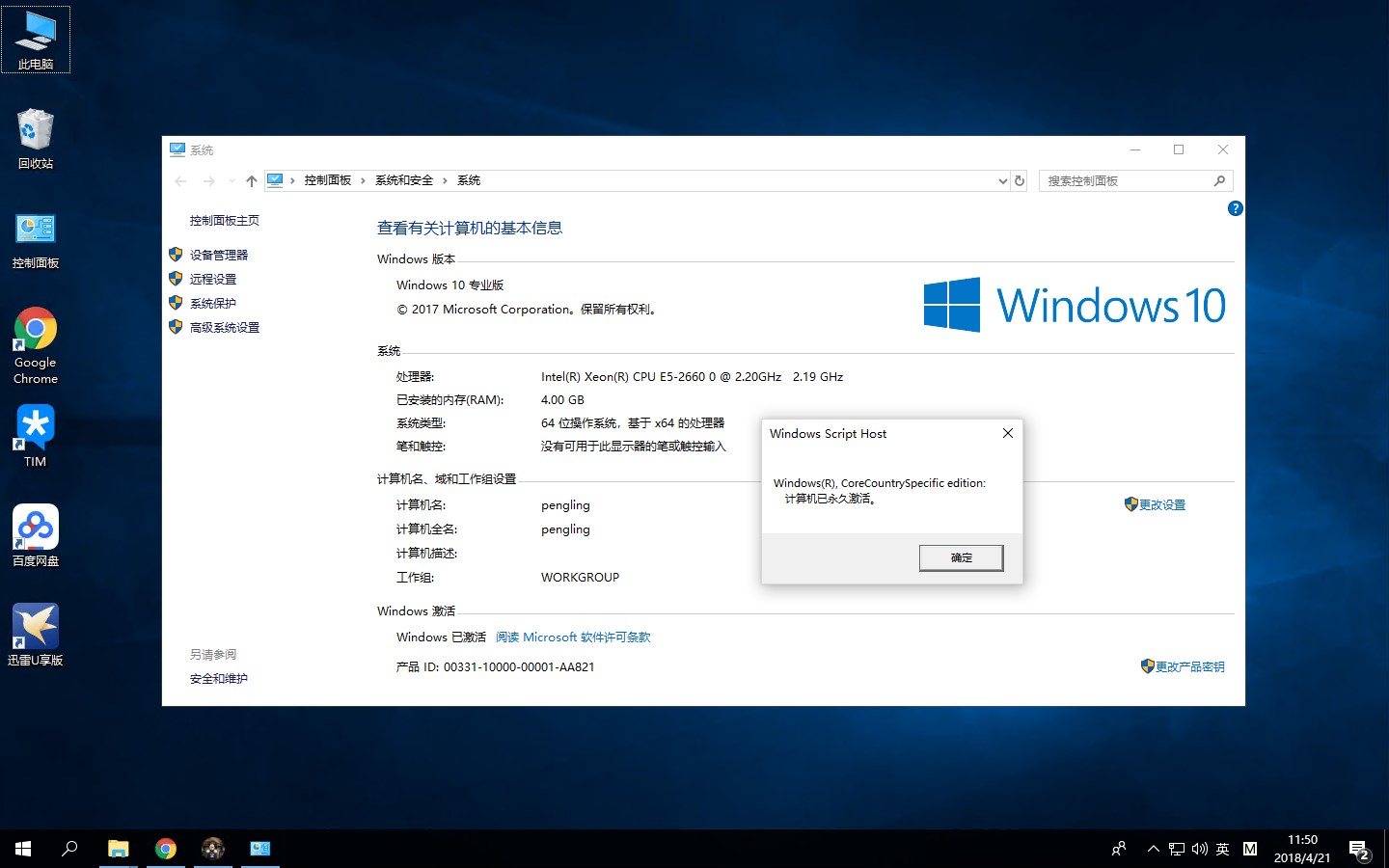Refresh the control panel address bar
The image size is (1389, 868).
pyautogui.click(x=1020, y=180)
